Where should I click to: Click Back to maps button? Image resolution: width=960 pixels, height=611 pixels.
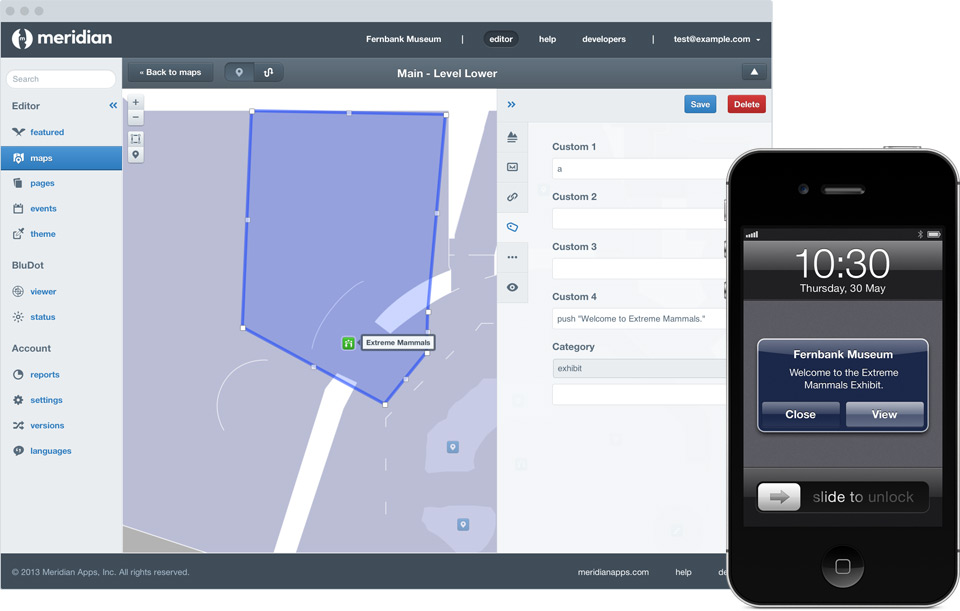click(170, 72)
